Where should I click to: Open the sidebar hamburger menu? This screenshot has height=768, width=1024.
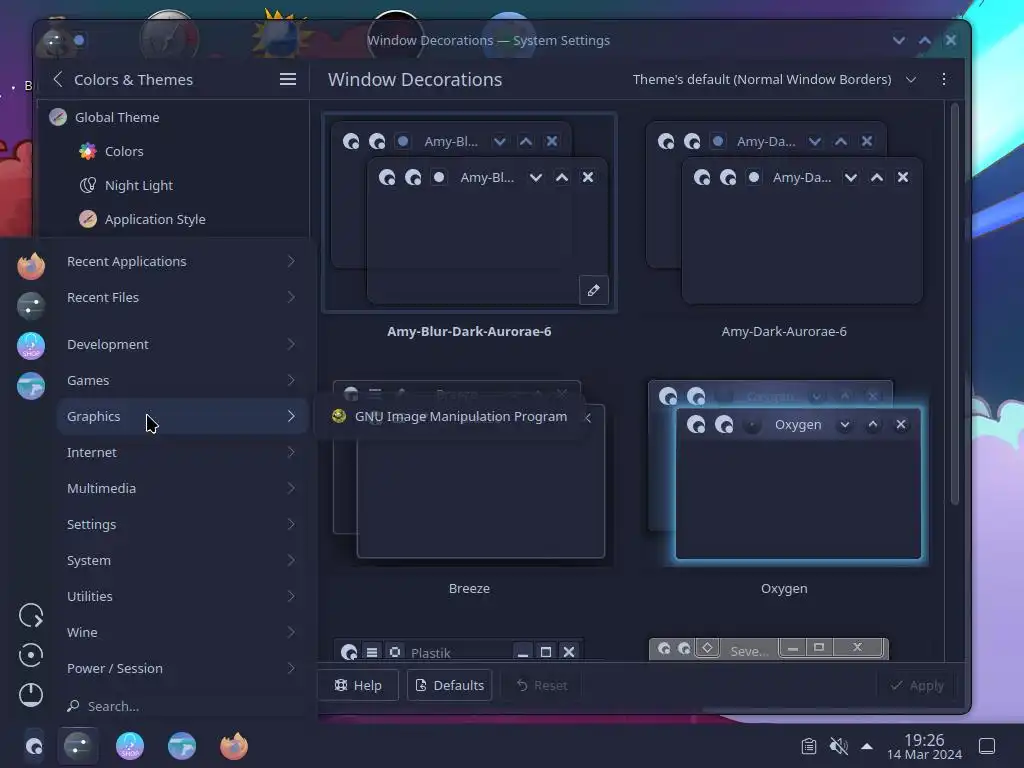point(288,79)
